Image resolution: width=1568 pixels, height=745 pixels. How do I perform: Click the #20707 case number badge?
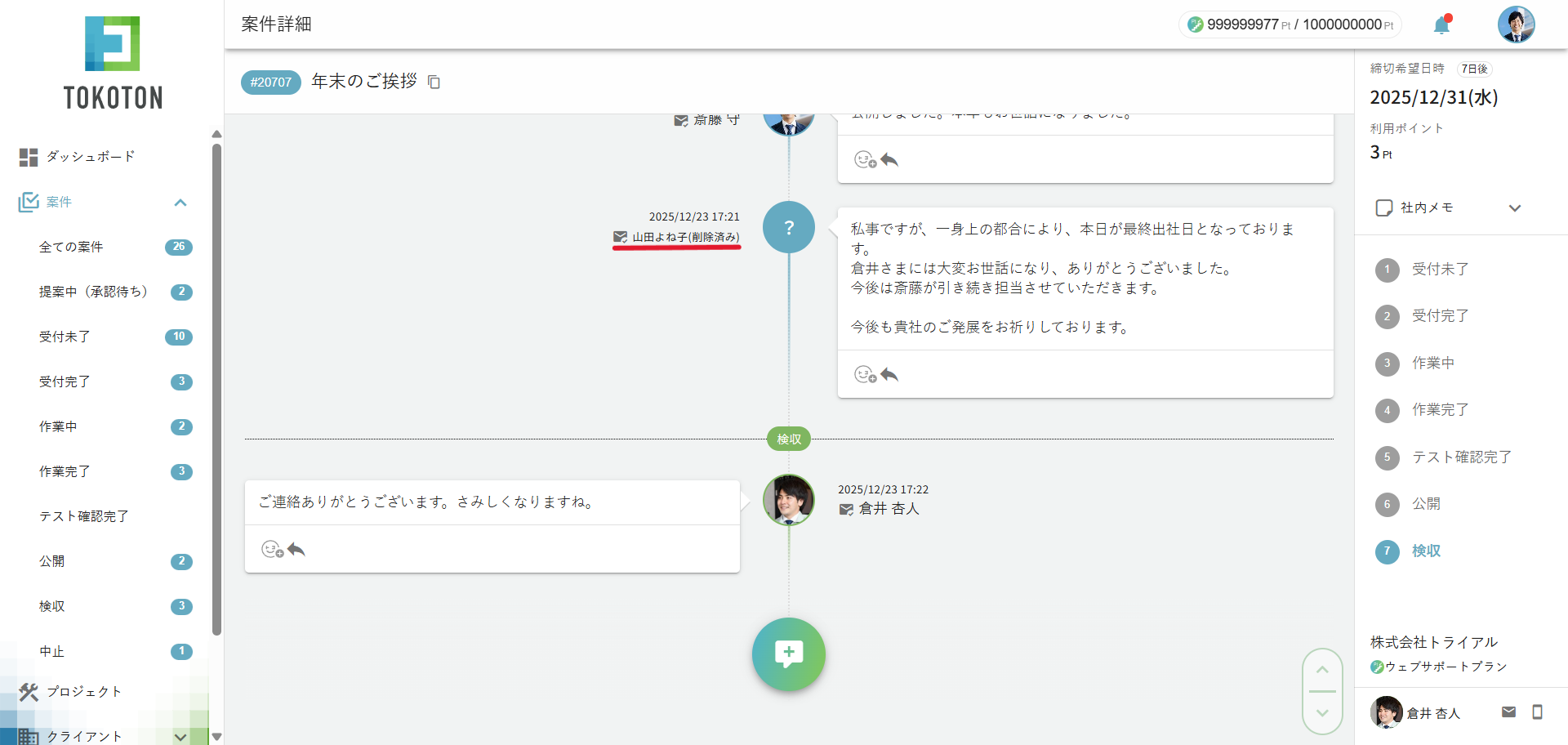click(270, 82)
